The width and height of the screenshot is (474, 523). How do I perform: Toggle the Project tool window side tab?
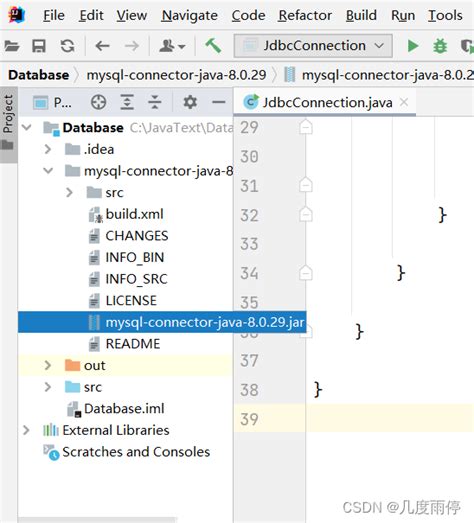(8, 124)
